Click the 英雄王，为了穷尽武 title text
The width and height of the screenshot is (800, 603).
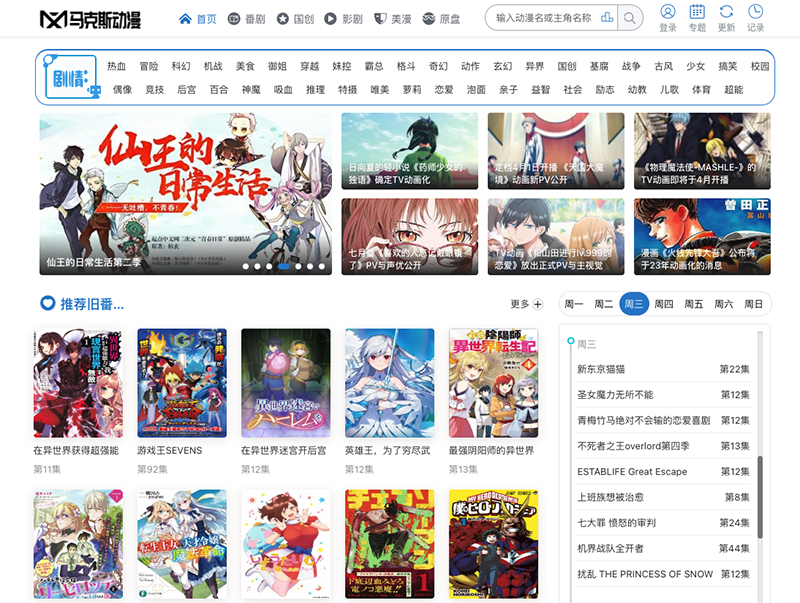coord(388,450)
